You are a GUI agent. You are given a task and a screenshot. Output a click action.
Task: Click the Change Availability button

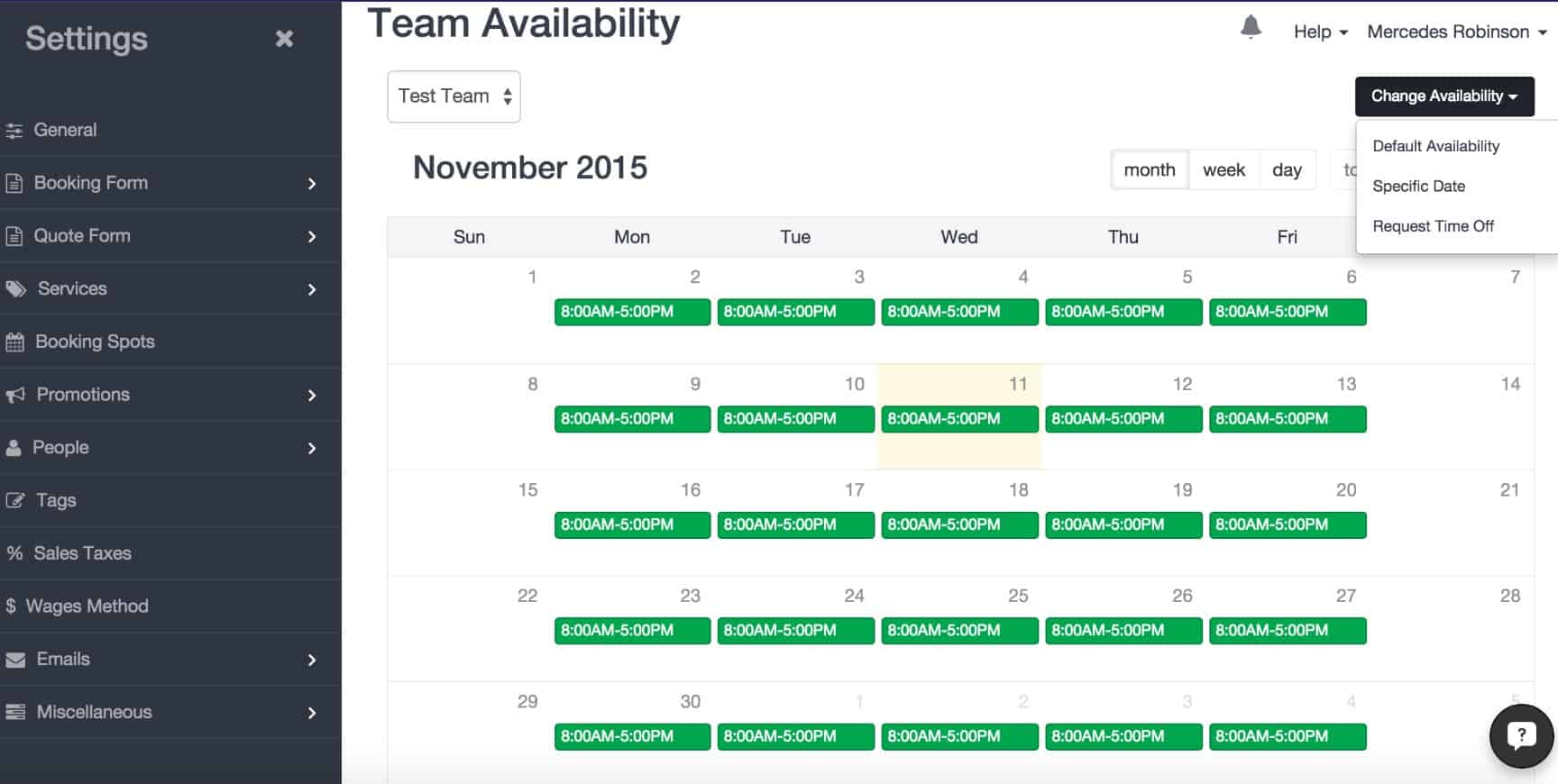[1444, 96]
